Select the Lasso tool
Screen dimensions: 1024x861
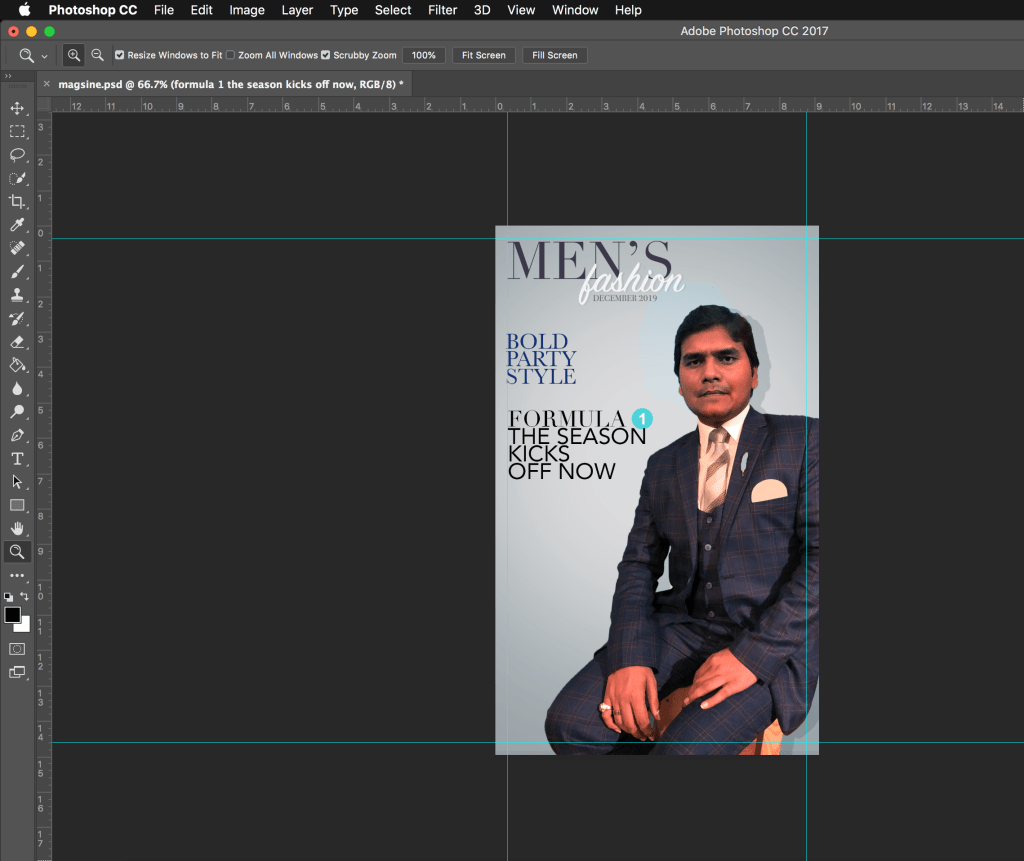17,155
